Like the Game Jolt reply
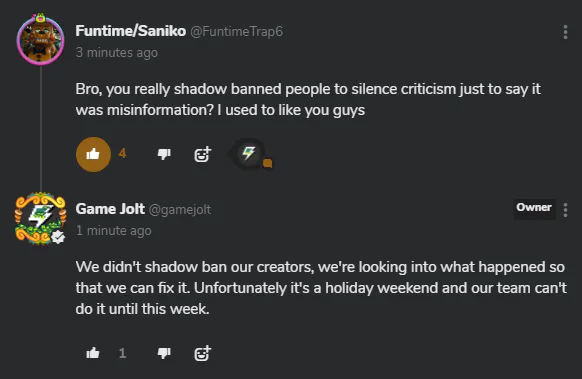Screen dimensions: 582x379 click(93, 353)
